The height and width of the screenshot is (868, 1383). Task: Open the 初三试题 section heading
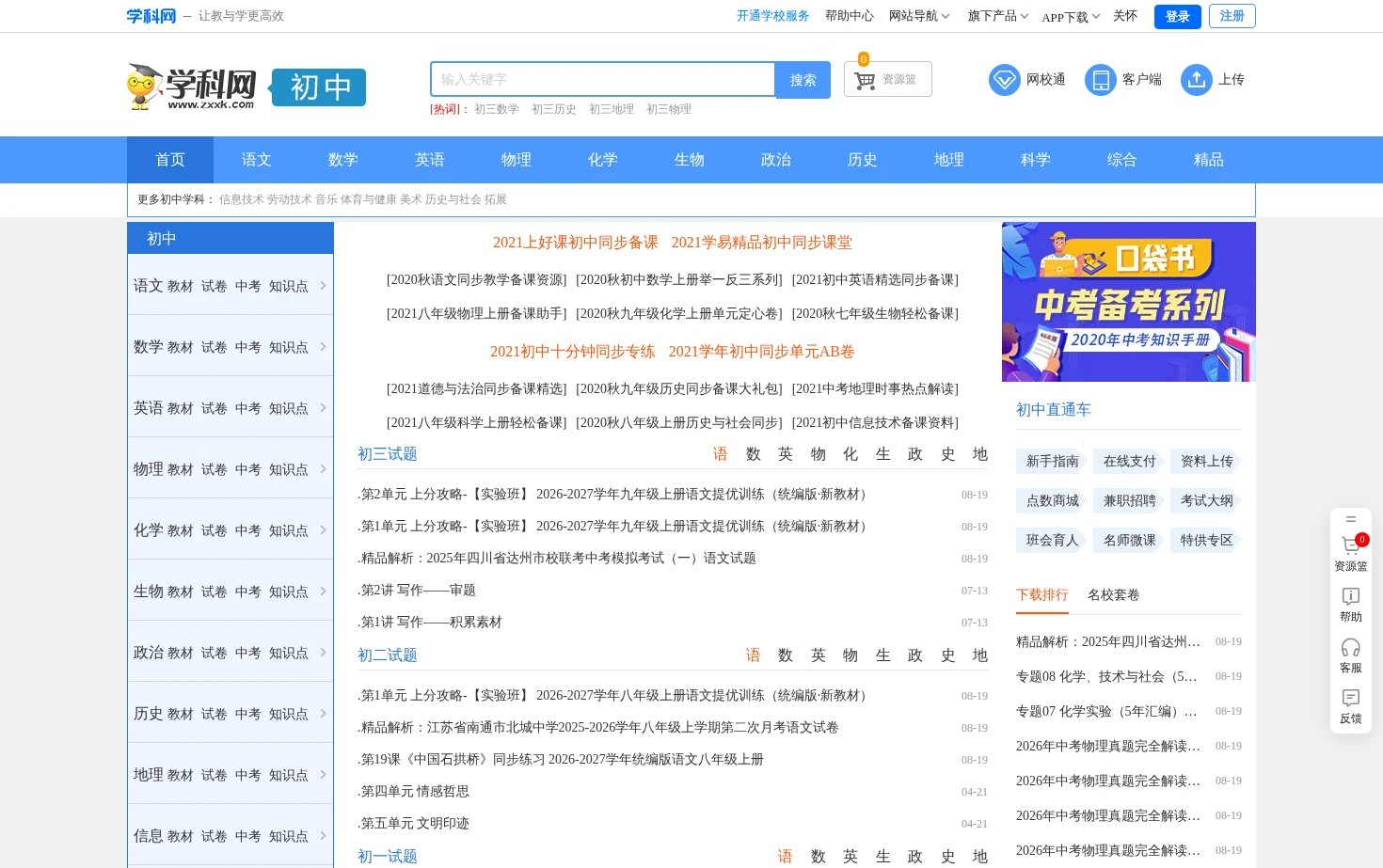click(388, 454)
